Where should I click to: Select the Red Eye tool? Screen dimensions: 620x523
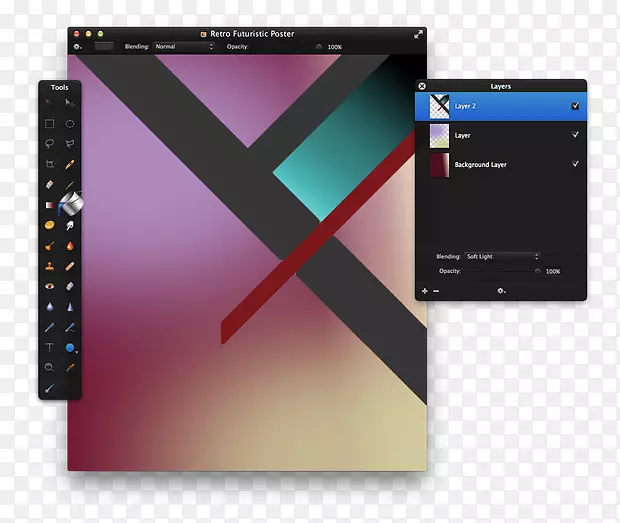click(x=49, y=286)
